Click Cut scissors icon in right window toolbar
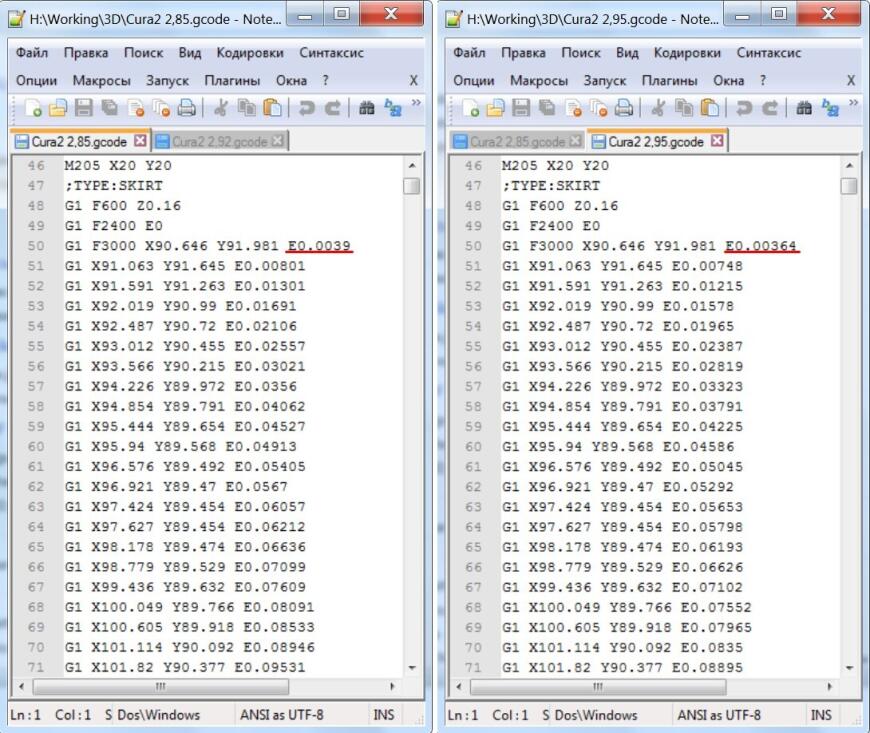Viewport: 870px width, 733px height. tap(658, 108)
